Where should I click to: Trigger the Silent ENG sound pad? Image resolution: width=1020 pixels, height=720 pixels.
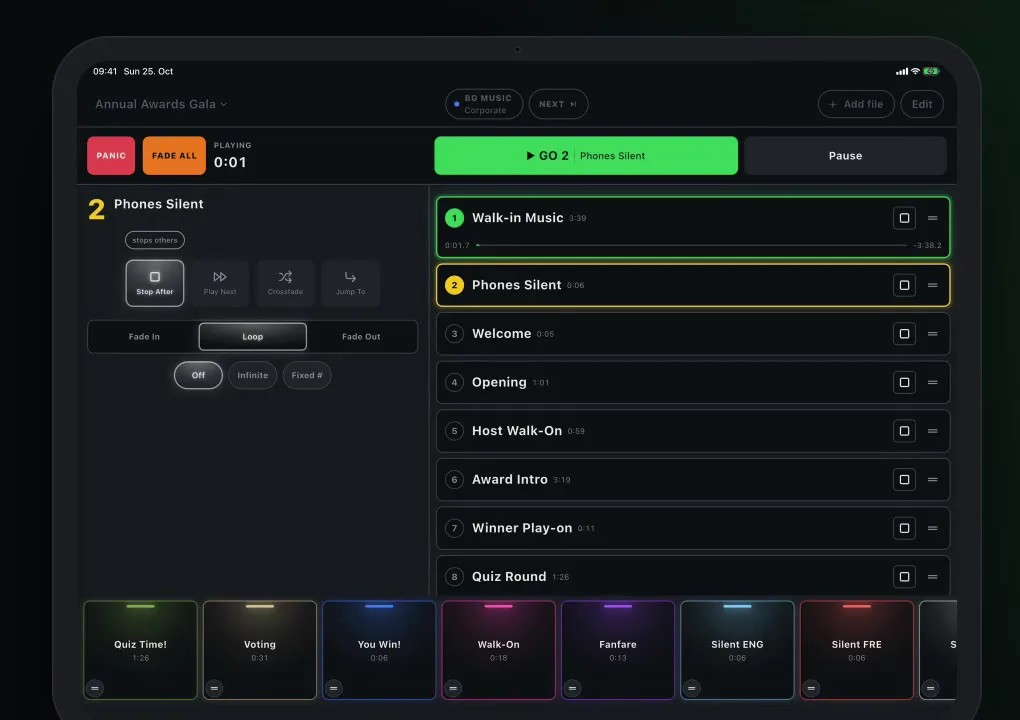[x=737, y=650]
